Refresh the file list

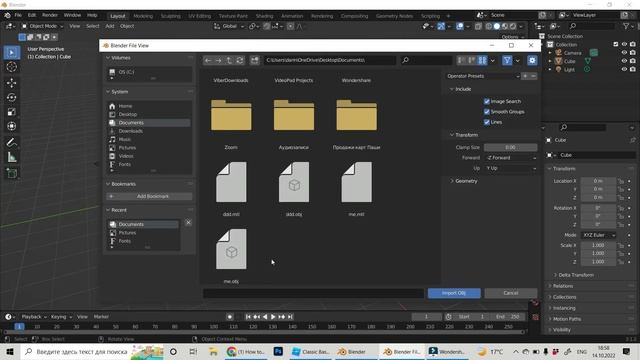(x=240, y=60)
